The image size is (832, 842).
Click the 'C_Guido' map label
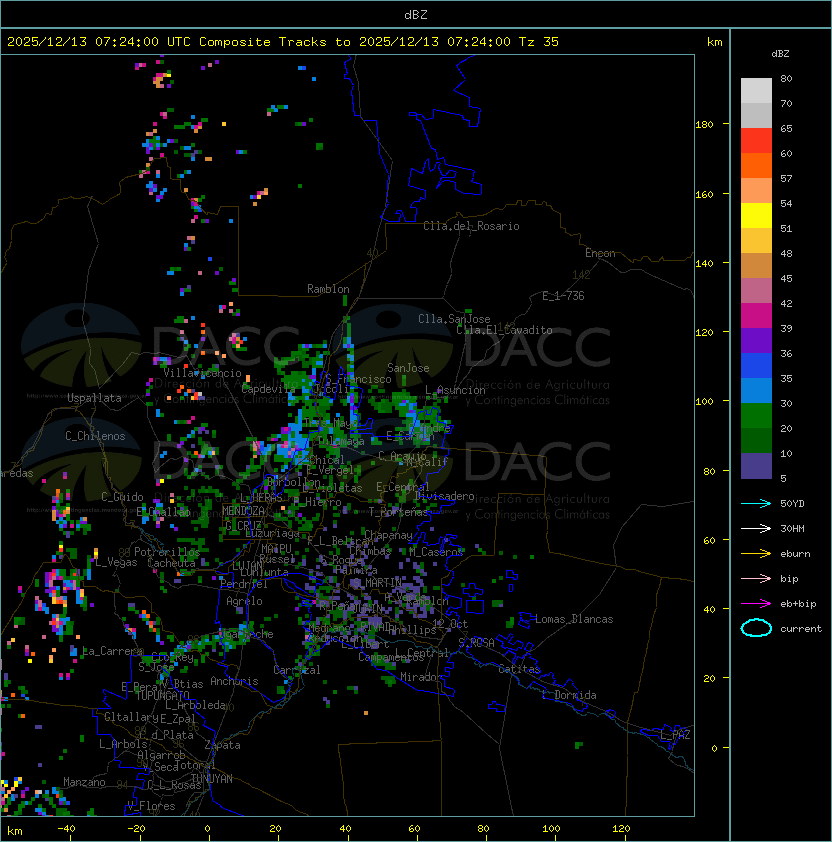click(x=122, y=497)
